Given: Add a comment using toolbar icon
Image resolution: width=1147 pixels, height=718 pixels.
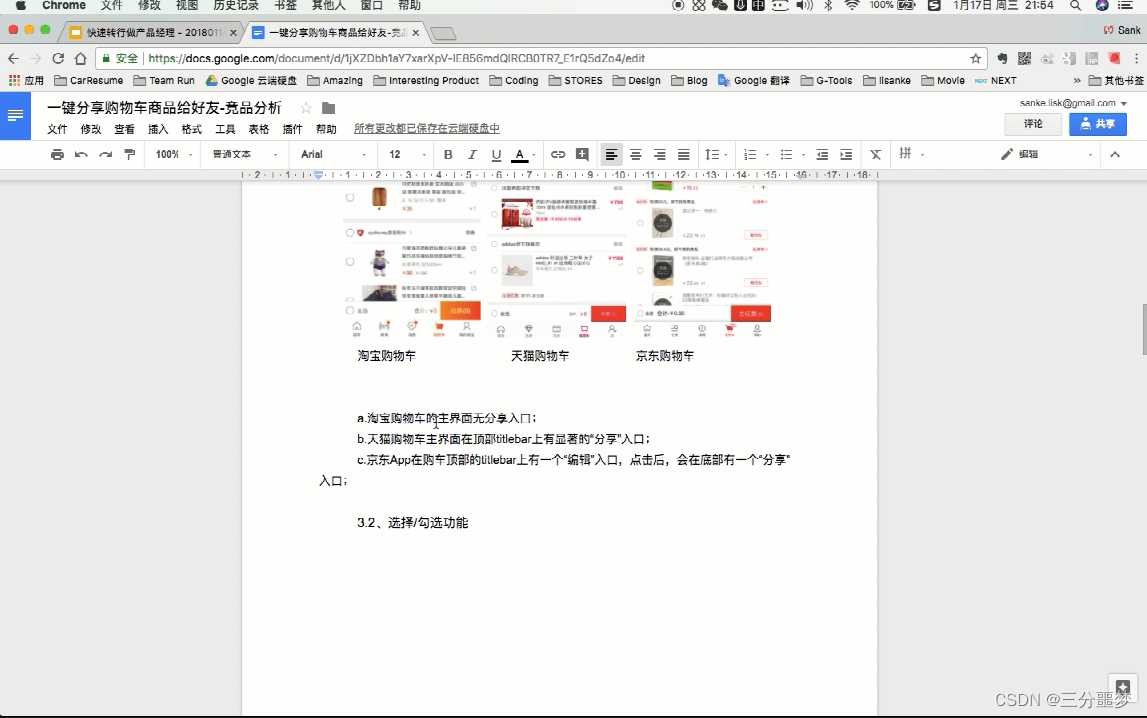Looking at the screenshot, I should coord(582,154).
